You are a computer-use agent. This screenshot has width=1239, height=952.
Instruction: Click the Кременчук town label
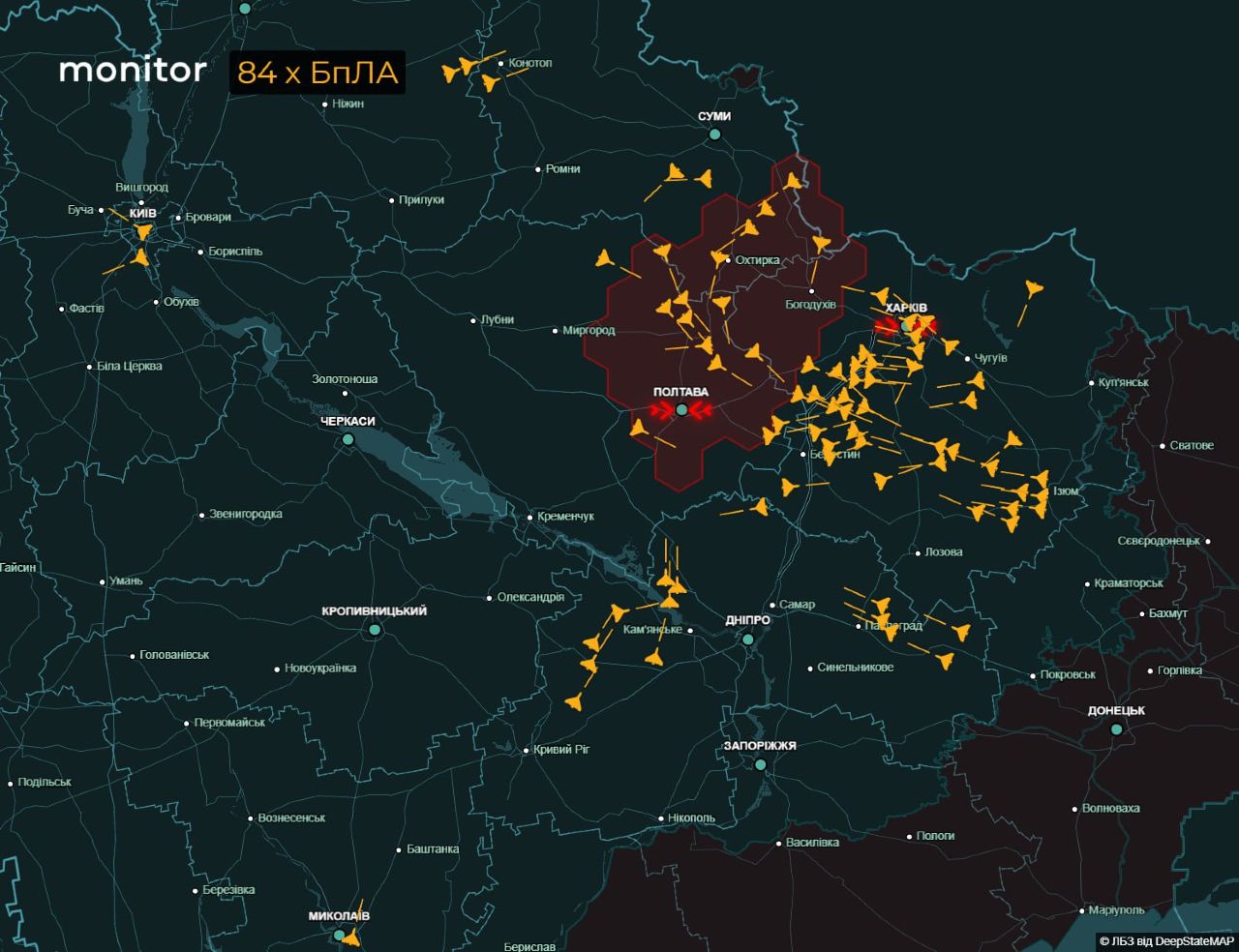click(565, 517)
